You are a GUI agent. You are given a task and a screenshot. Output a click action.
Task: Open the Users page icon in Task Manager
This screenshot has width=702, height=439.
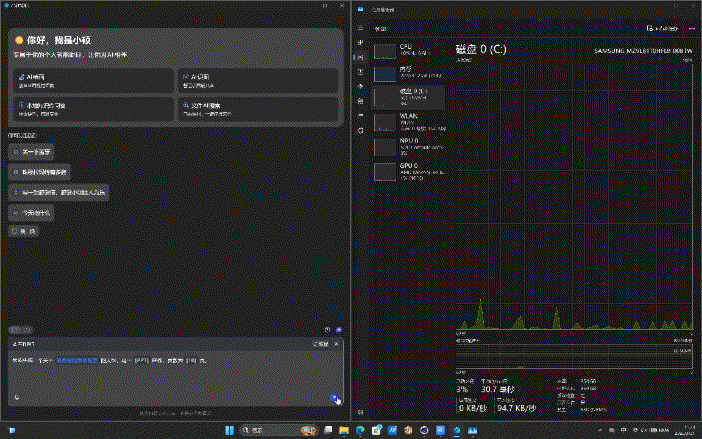[359, 101]
